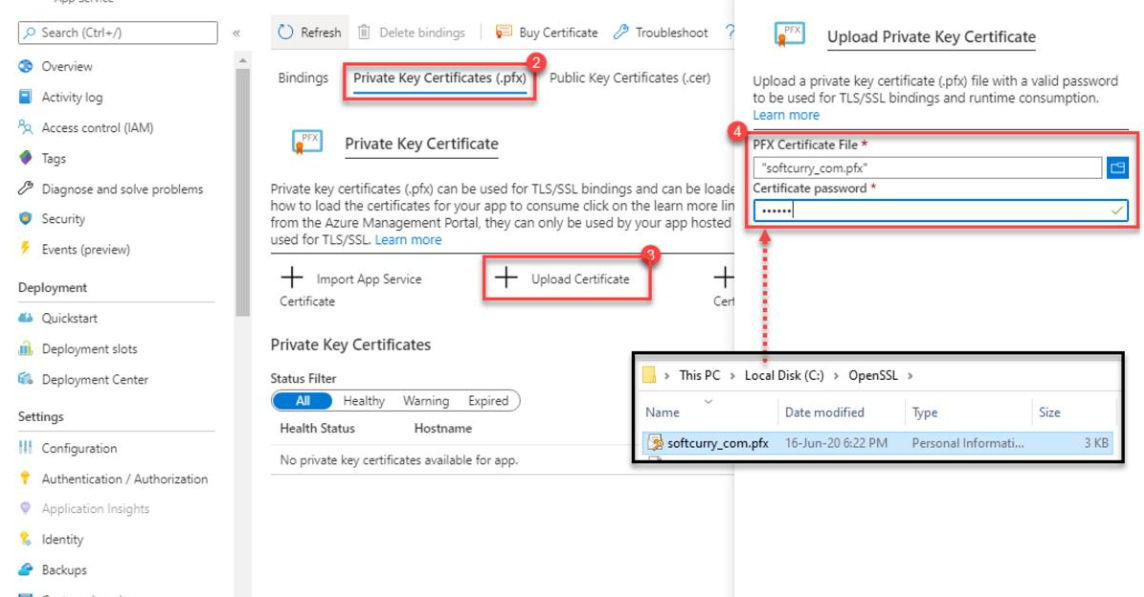Open Backups menu item
1144x597 pixels.
coord(63,570)
